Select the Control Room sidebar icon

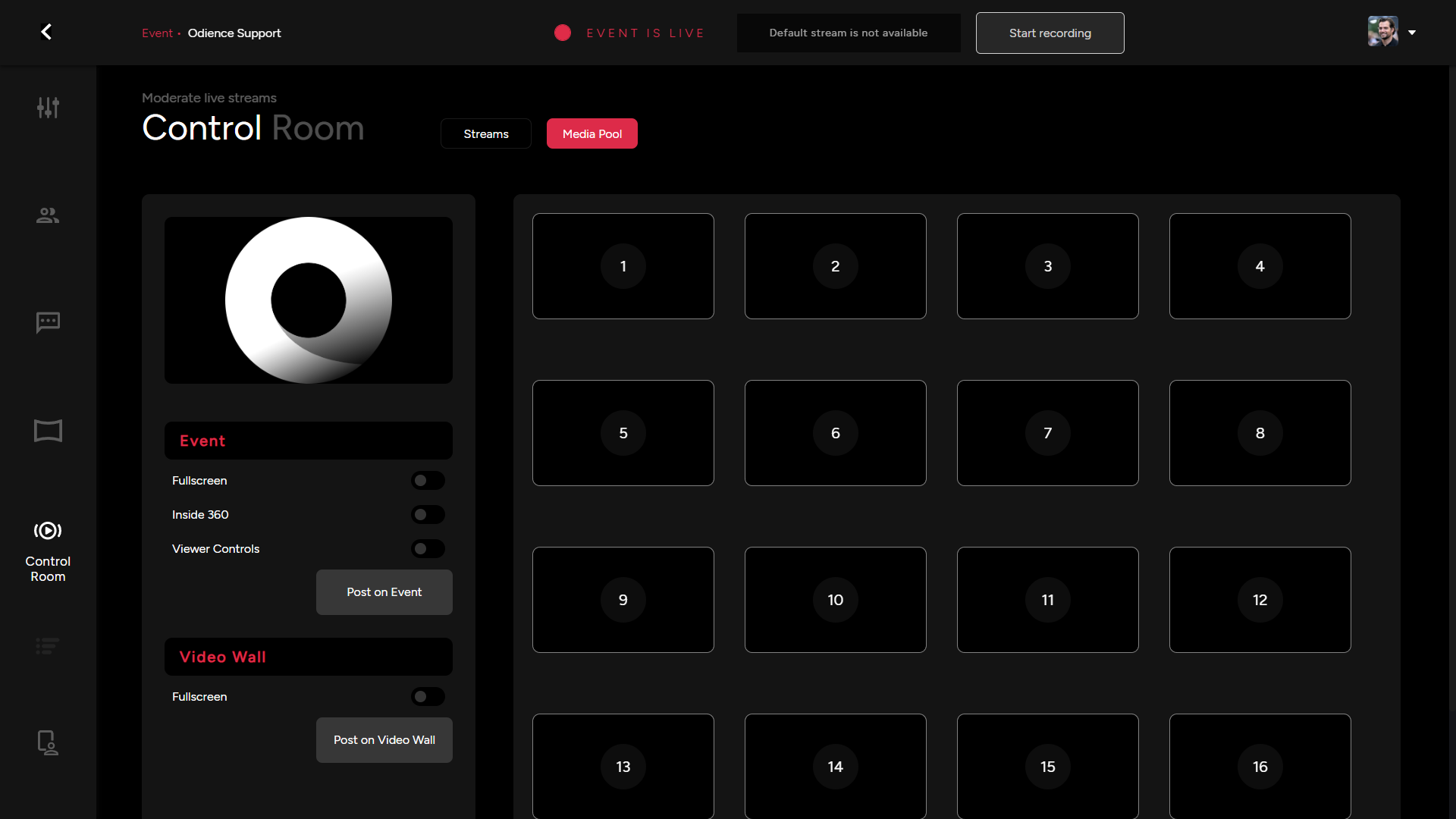[x=48, y=531]
